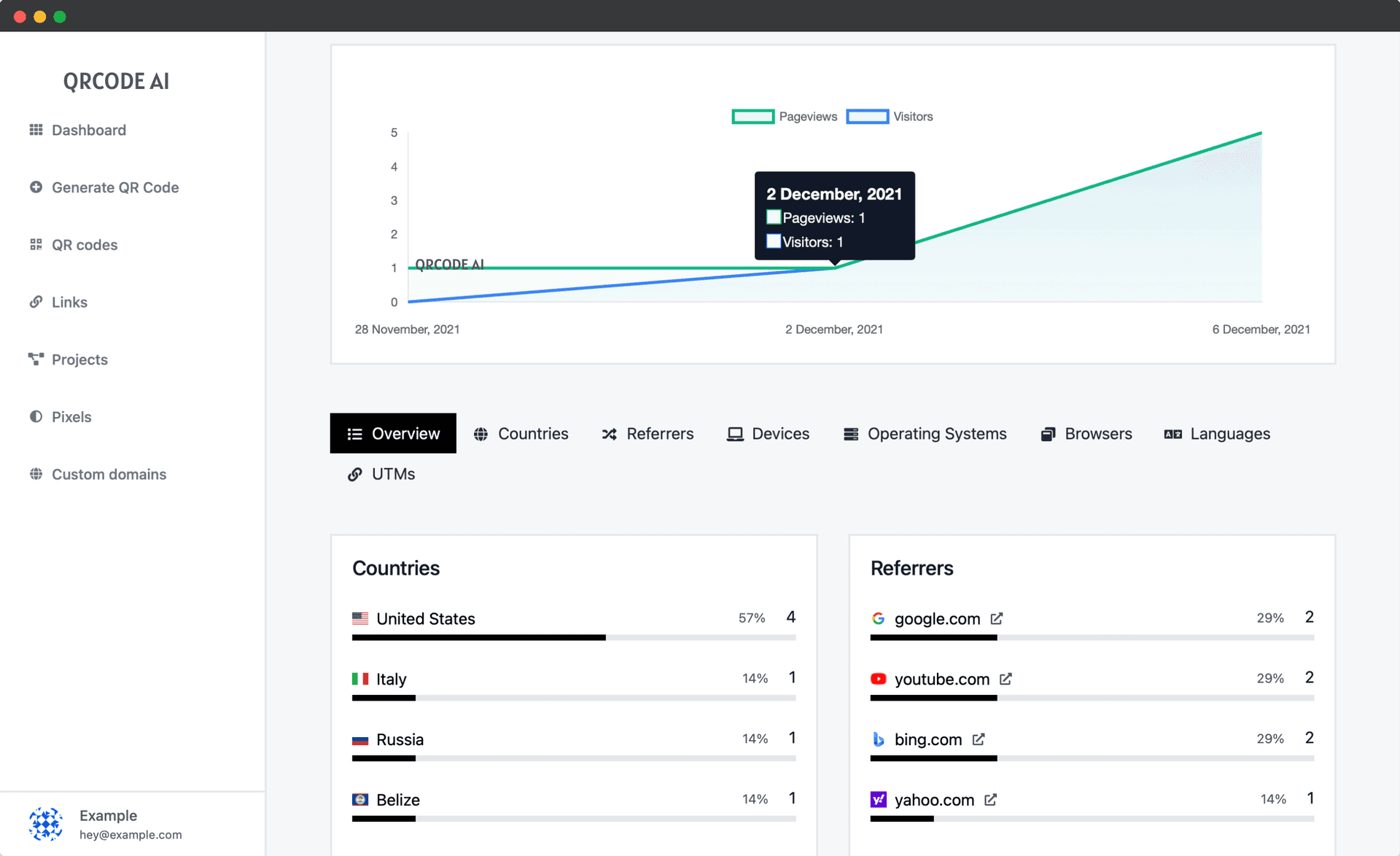Open google.com external link icon
The height and width of the screenshot is (856, 1400).
997,618
